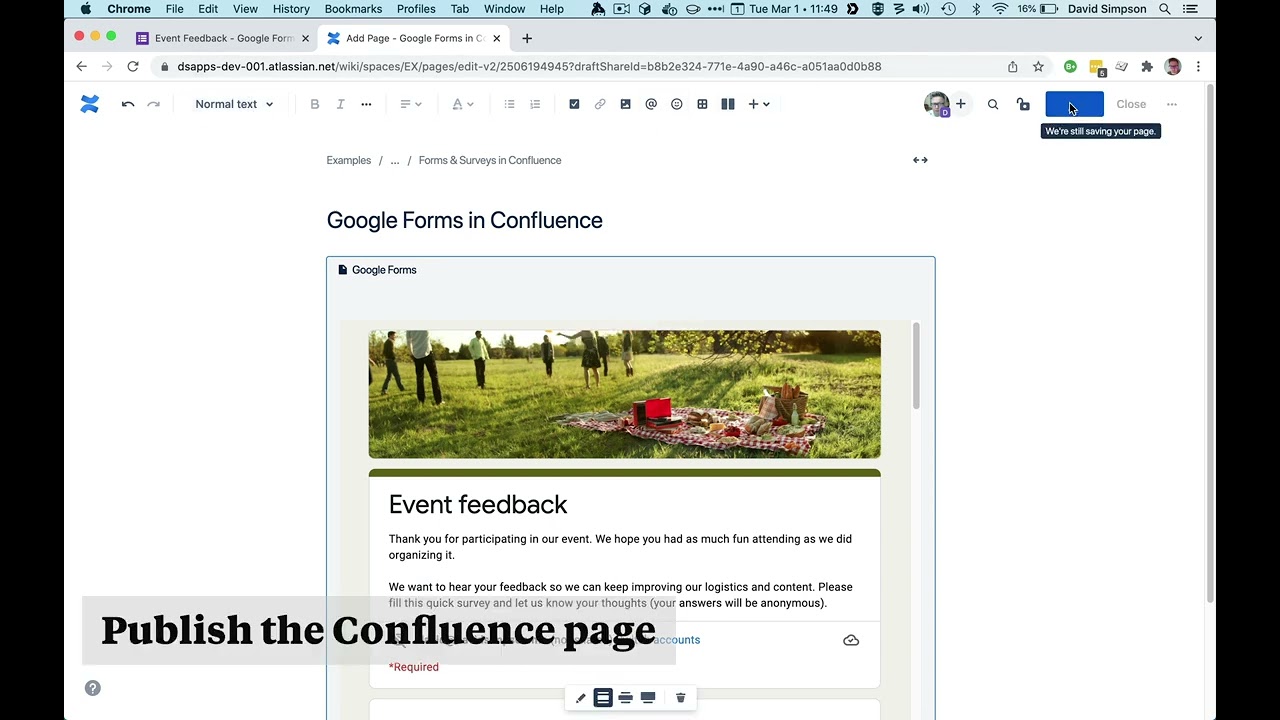
Task: Redo the last edit
Action: (153, 104)
